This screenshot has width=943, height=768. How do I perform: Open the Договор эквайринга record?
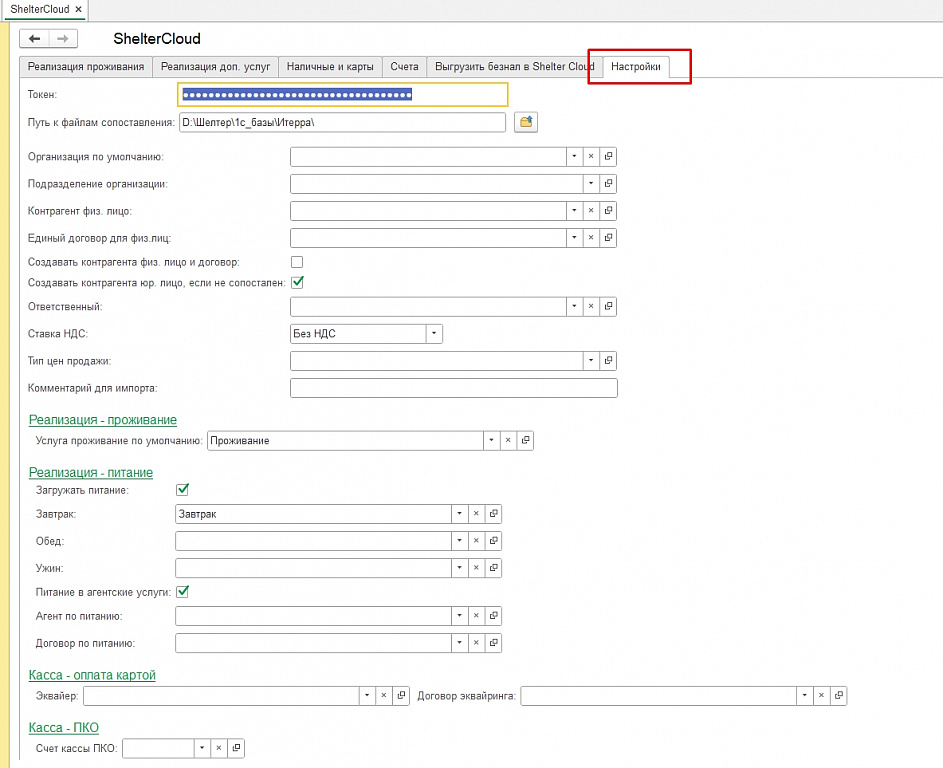click(x=838, y=696)
